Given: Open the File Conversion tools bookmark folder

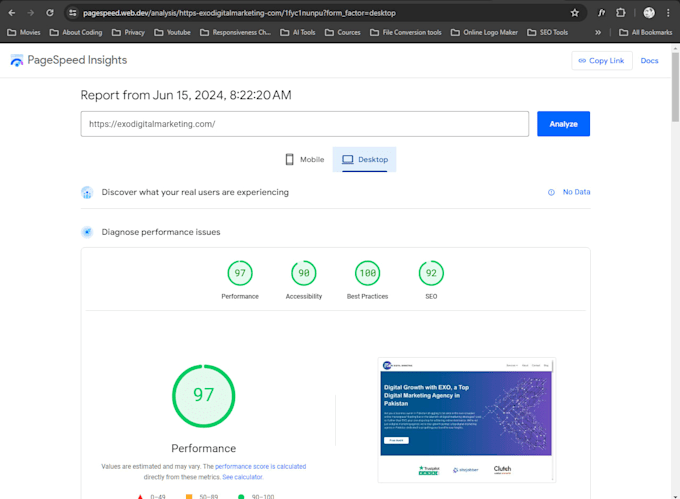Looking at the screenshot, I should point(406,33).
